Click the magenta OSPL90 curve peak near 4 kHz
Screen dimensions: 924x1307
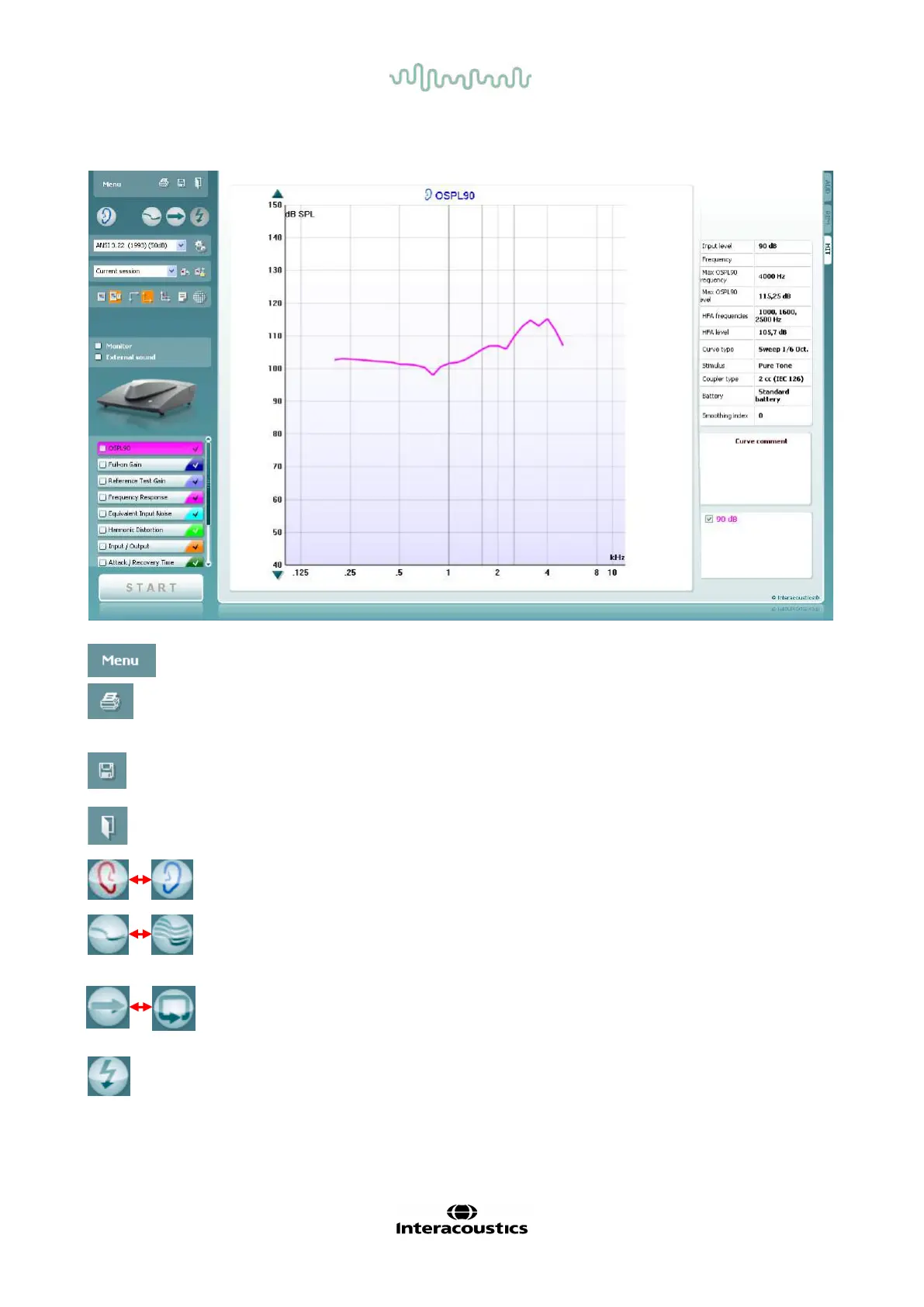coord(548,319)
